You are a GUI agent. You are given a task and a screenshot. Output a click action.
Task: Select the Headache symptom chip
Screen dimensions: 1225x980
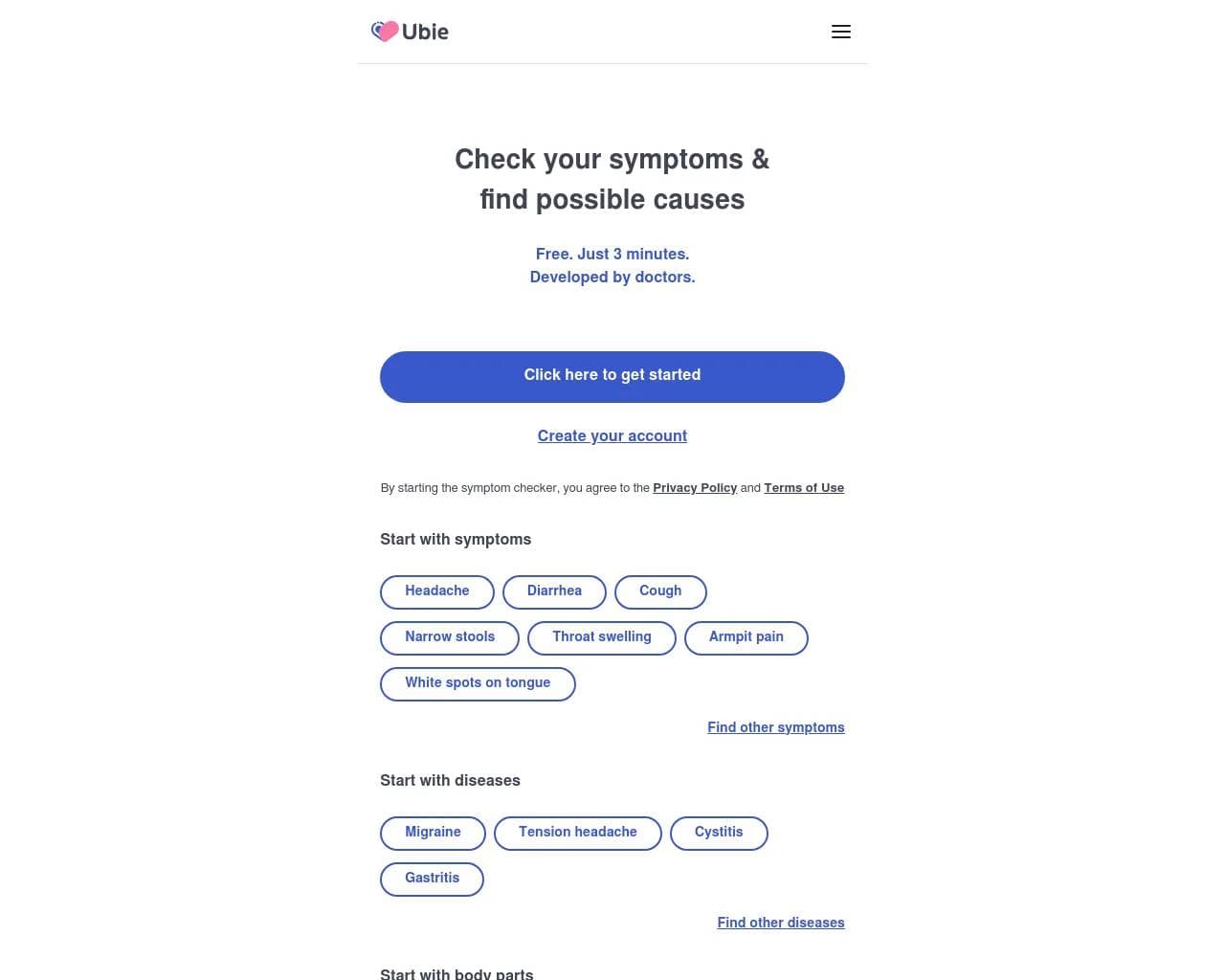pyautogui.click(x=436, y=591)
